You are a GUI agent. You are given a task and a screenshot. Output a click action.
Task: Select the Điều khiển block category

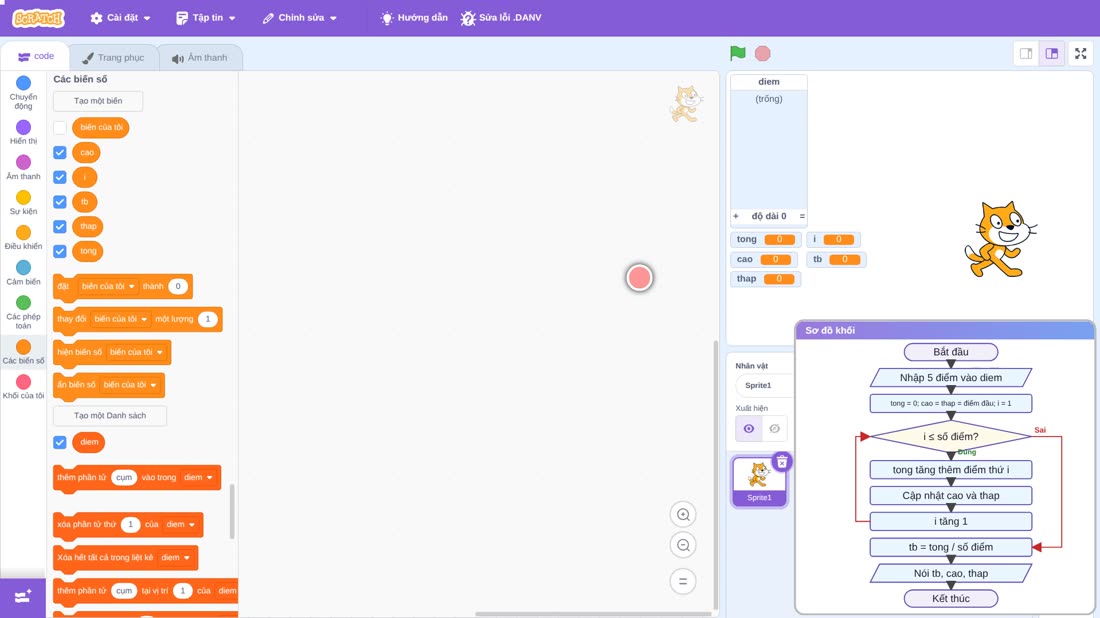coord(23,237)
